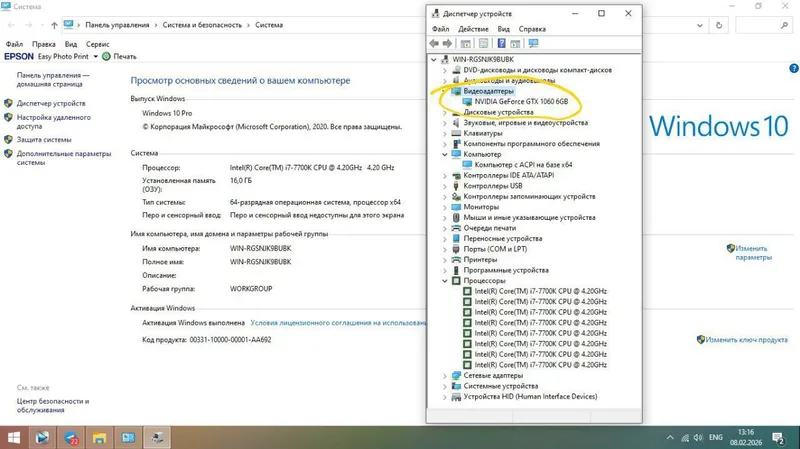
Task: Open Защита системы link
Action: [x=44, y=140]
